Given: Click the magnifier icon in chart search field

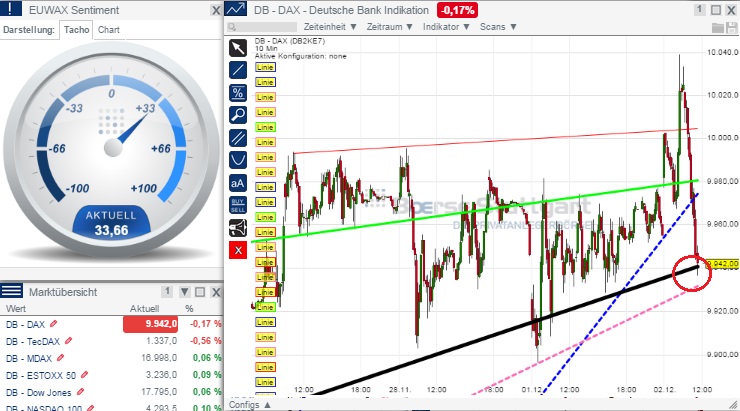Looking at the screenshot, I should (232, 27).
